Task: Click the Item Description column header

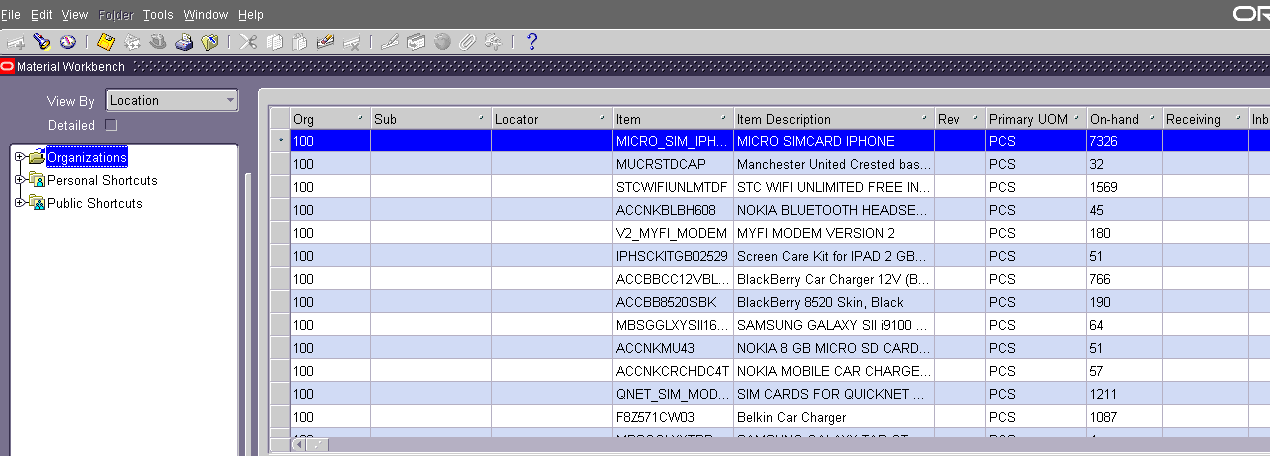Action: tap(833, 119)
